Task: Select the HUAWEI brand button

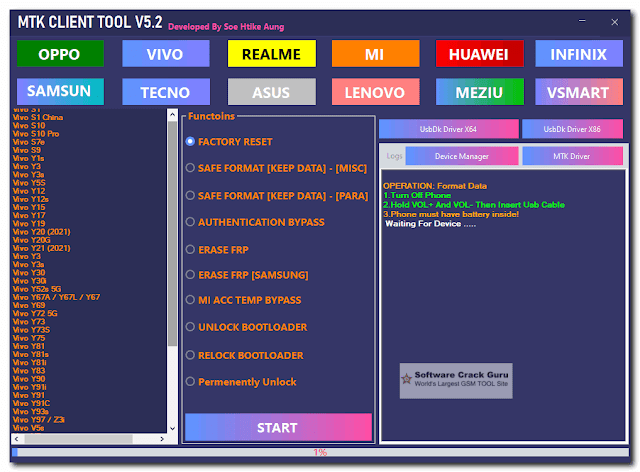Action: [480, 54]
